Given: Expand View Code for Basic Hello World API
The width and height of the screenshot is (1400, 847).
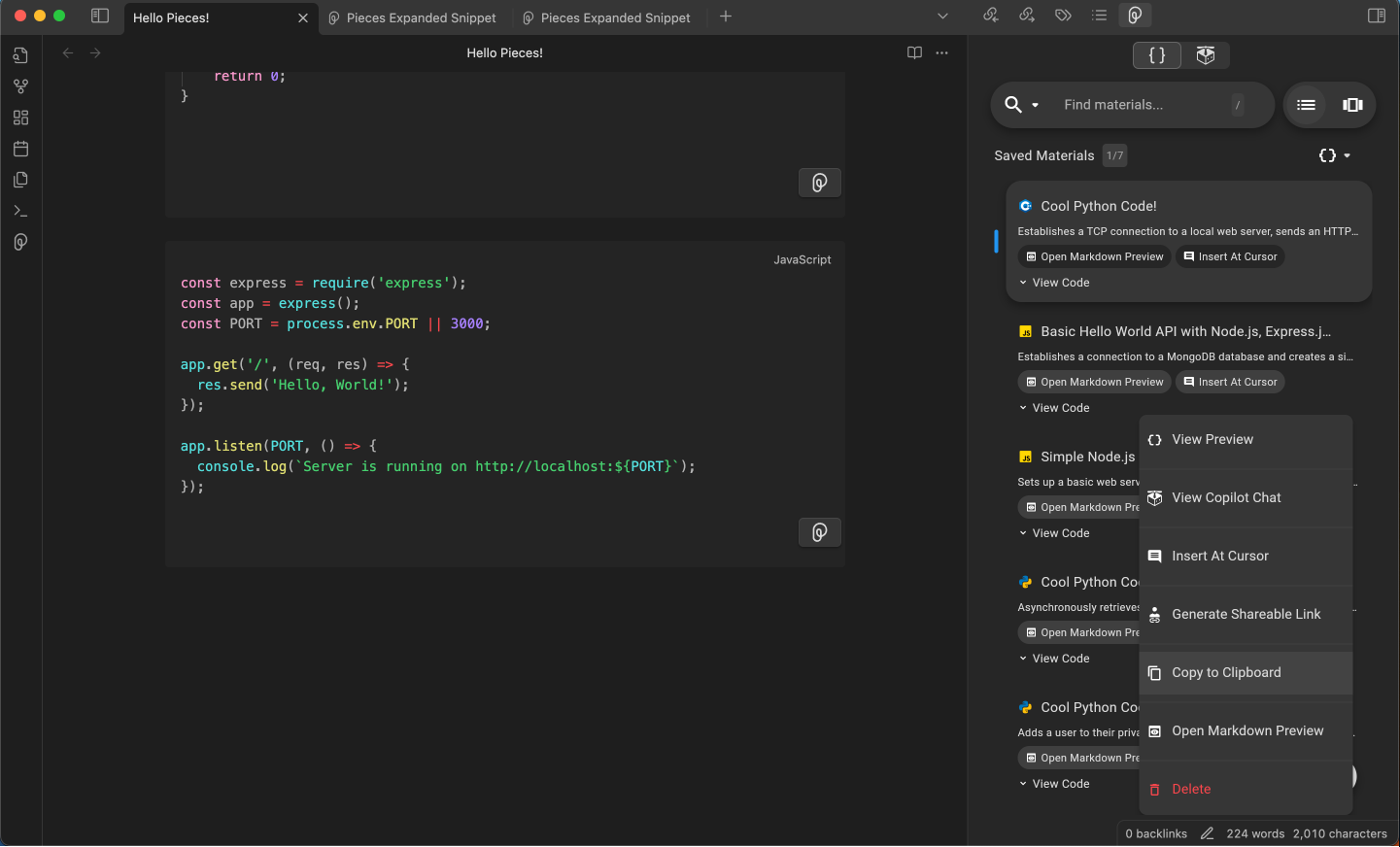Looking at the screenshot, I should (1054, 408).
